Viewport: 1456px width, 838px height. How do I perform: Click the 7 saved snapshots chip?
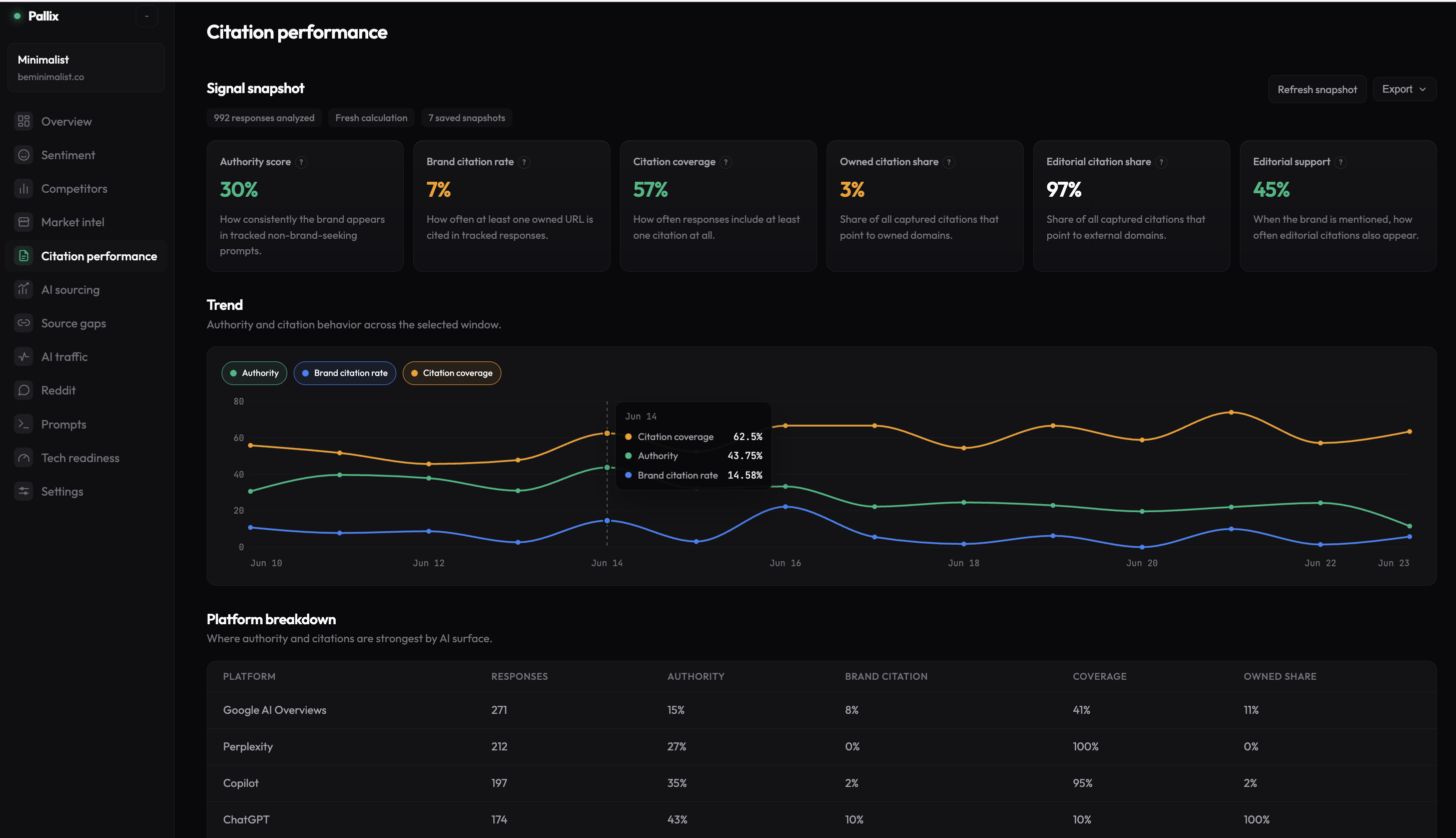(x=466, y=118)
